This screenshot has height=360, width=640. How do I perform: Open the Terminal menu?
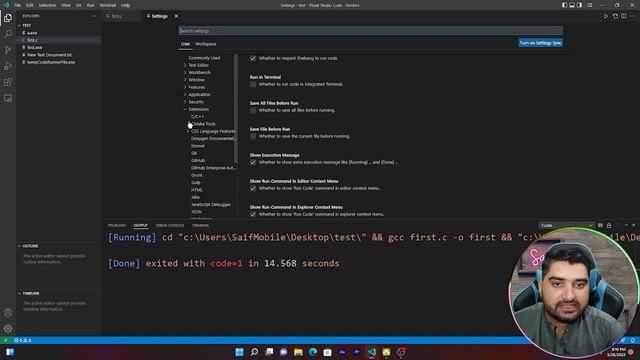point(107,5)
